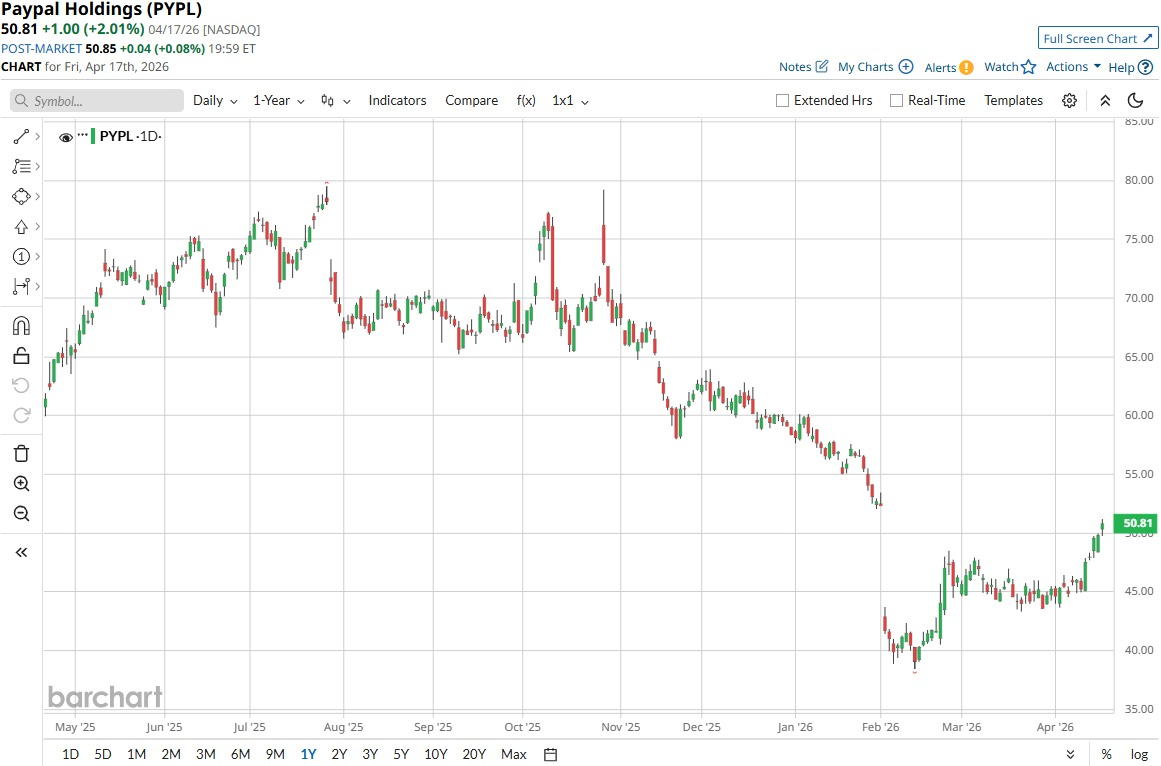Select the numbered annotation tool
The width and height of the screenshot is (1161, 766).
(21, 257)
